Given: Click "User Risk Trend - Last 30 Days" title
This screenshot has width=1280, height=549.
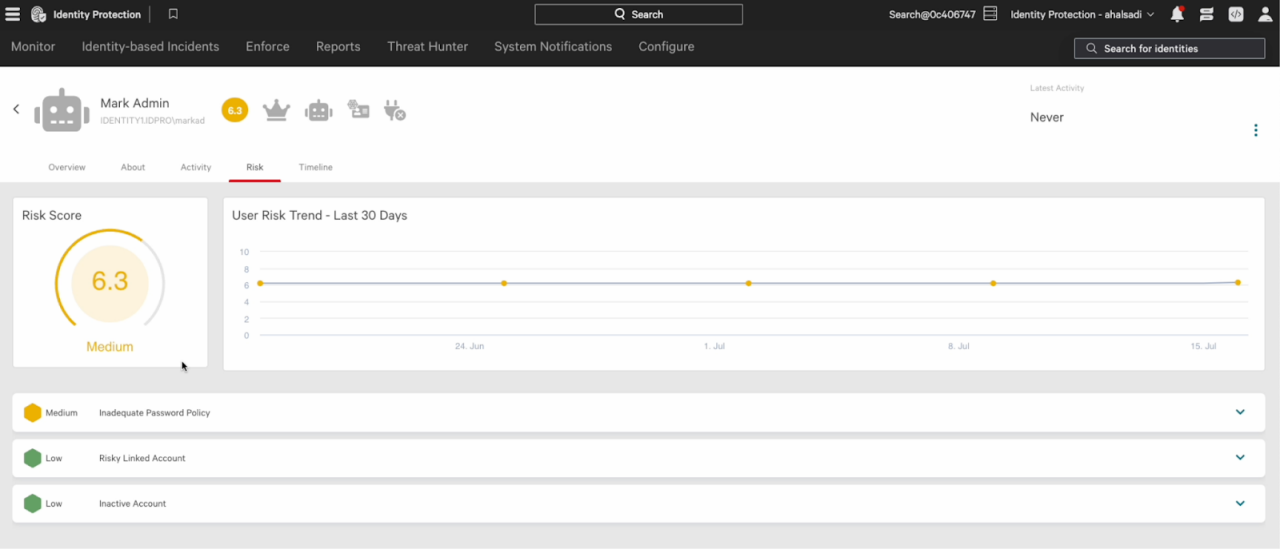Looking at the screenshot, I should pos(319,215).
